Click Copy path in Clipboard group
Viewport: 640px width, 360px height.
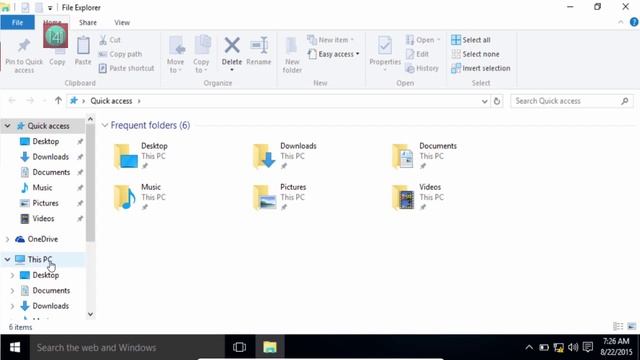click(120, 54)
